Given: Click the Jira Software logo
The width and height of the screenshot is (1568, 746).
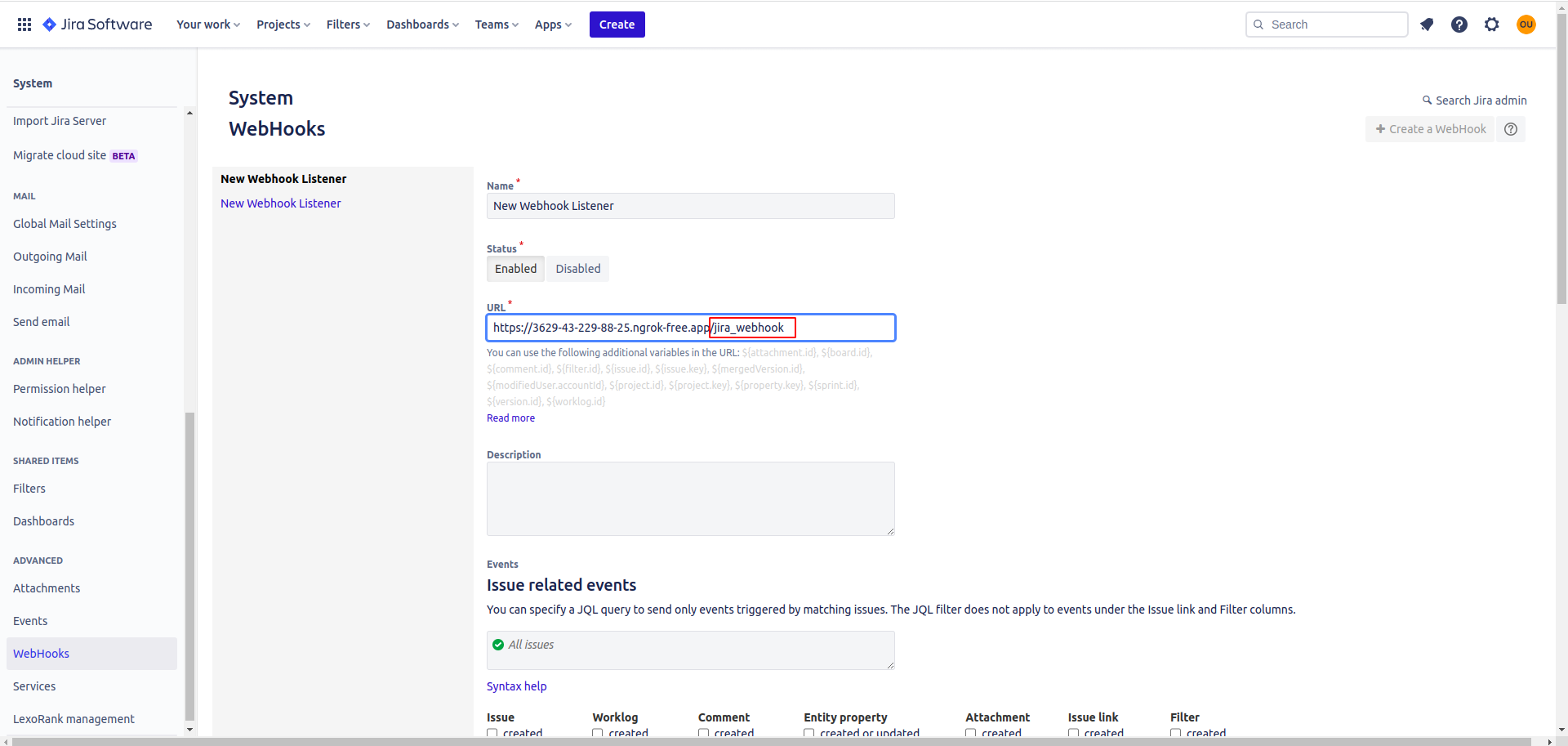Looking at the screenshot, I should (x=98, y=25).
